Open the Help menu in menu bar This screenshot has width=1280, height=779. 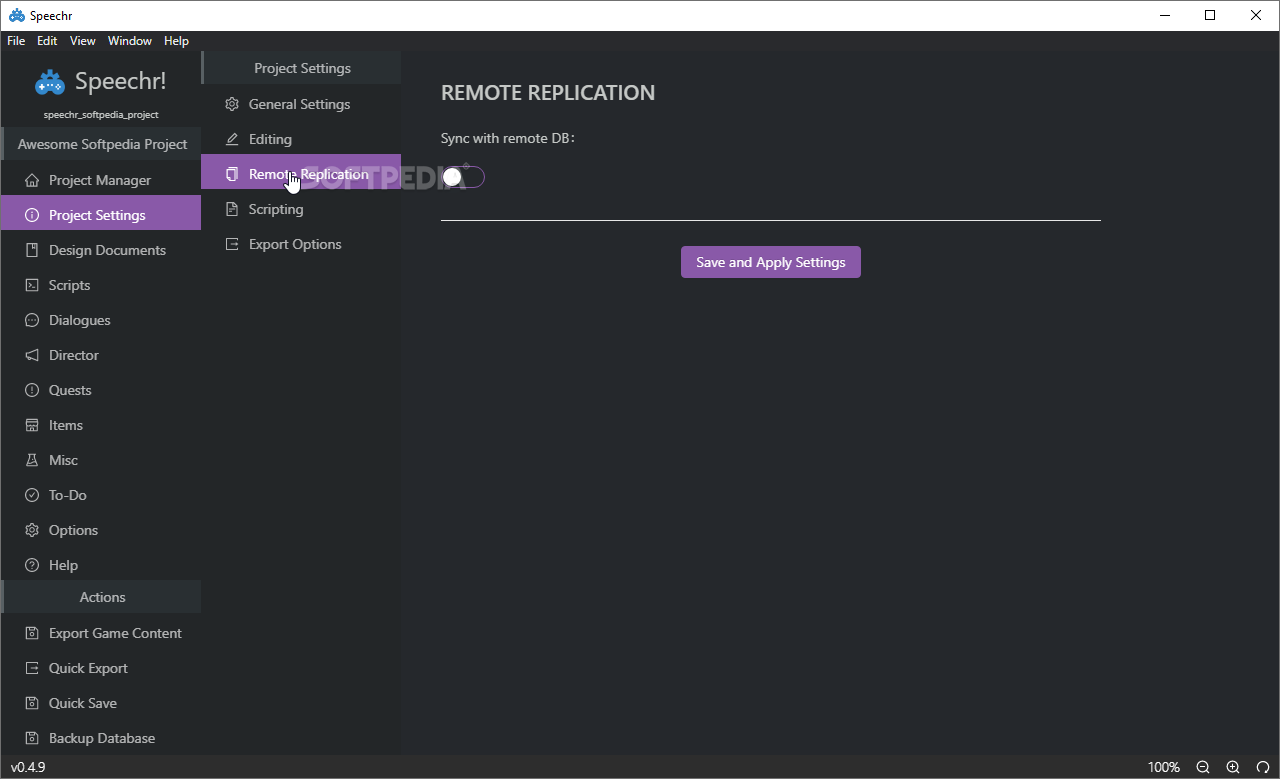tap(176, 41)
